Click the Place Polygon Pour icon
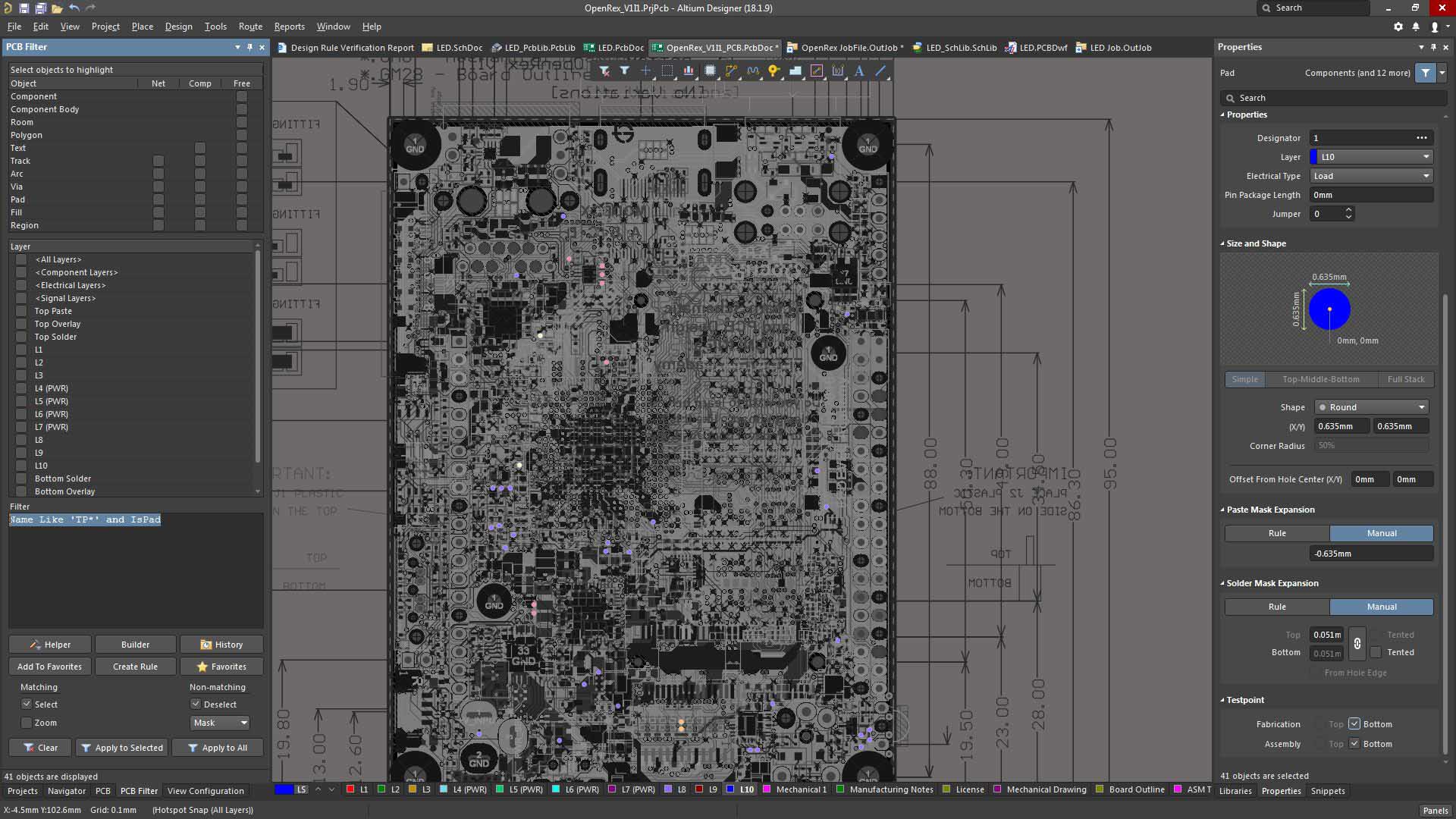 pyautogui.click(x=795, y=71)
